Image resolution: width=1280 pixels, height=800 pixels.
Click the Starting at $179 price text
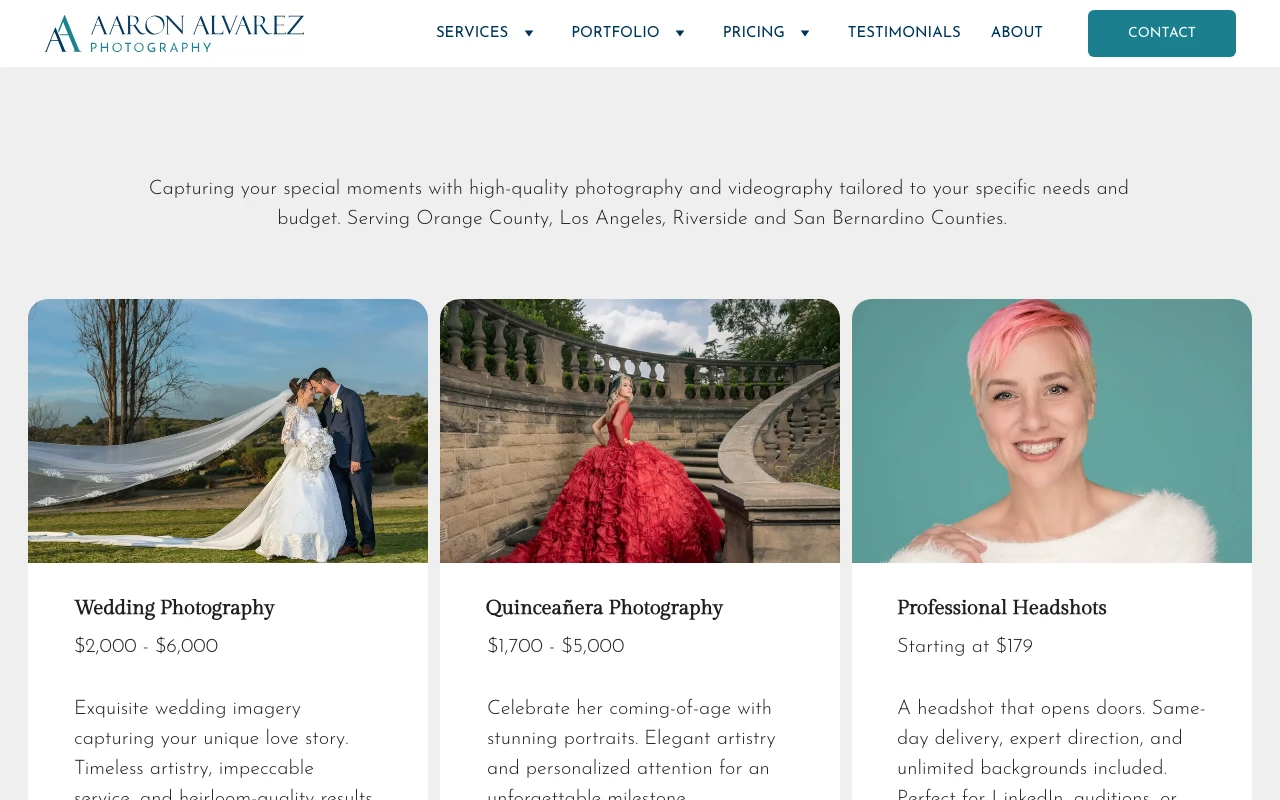[x=965, y=647]
